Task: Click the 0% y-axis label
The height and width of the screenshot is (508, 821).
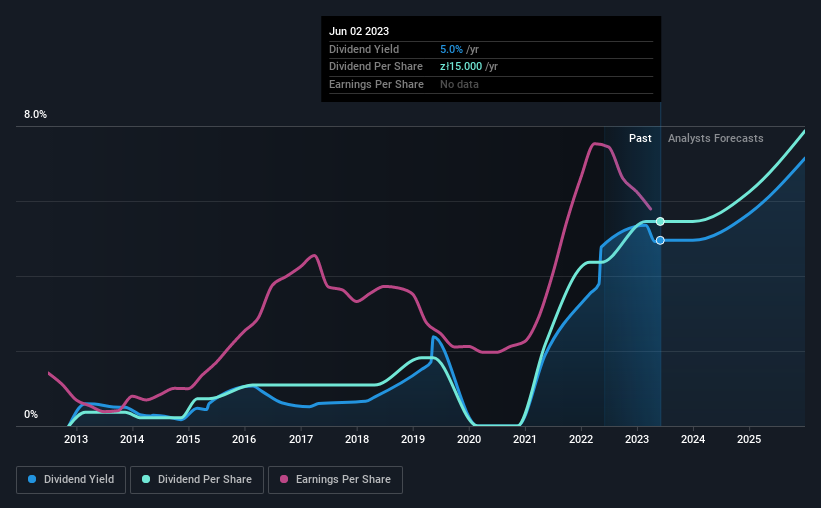Action: pos(31,415)
